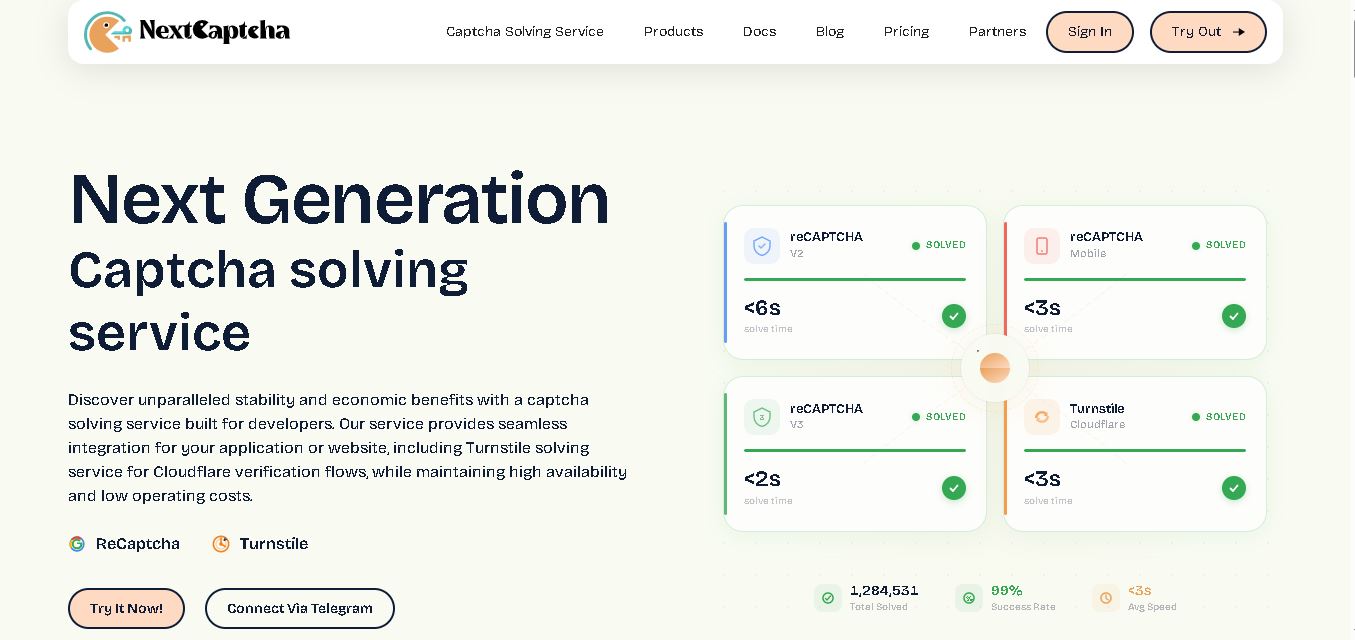The image size is (1355, 640).
Task: Click the shield icon on reCAPTCHA V2 card
Action: tap(762, 245)
